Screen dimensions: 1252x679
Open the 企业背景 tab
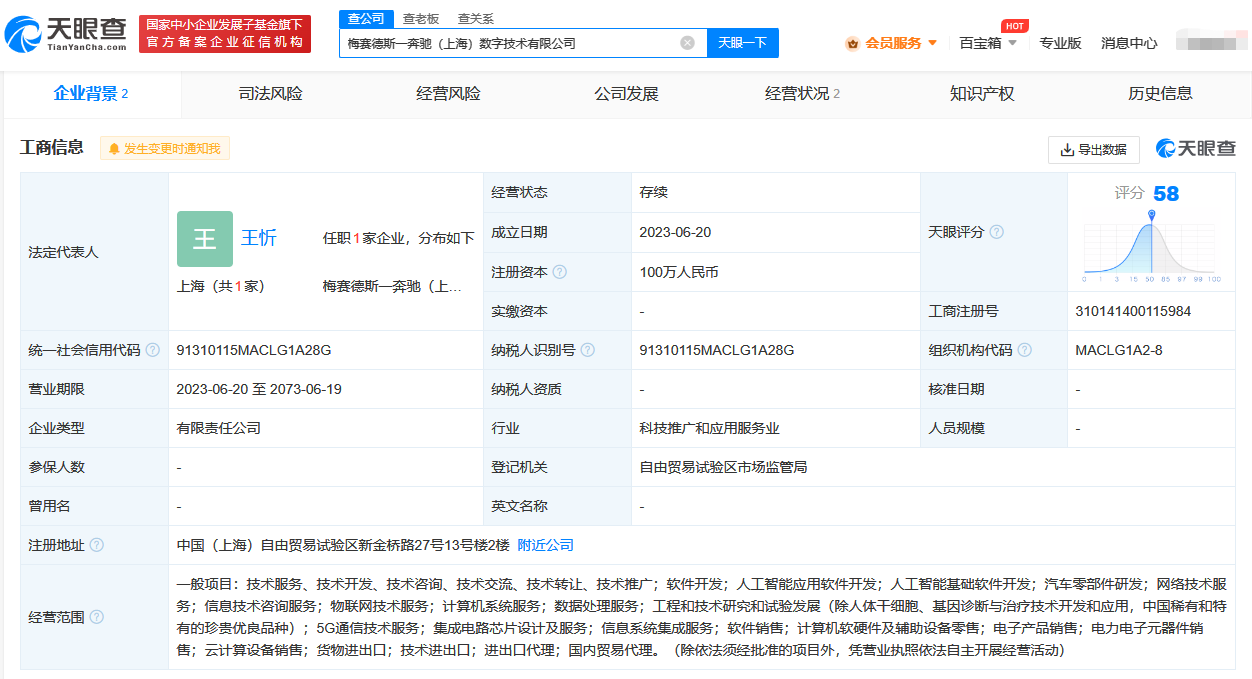[91, 94]
